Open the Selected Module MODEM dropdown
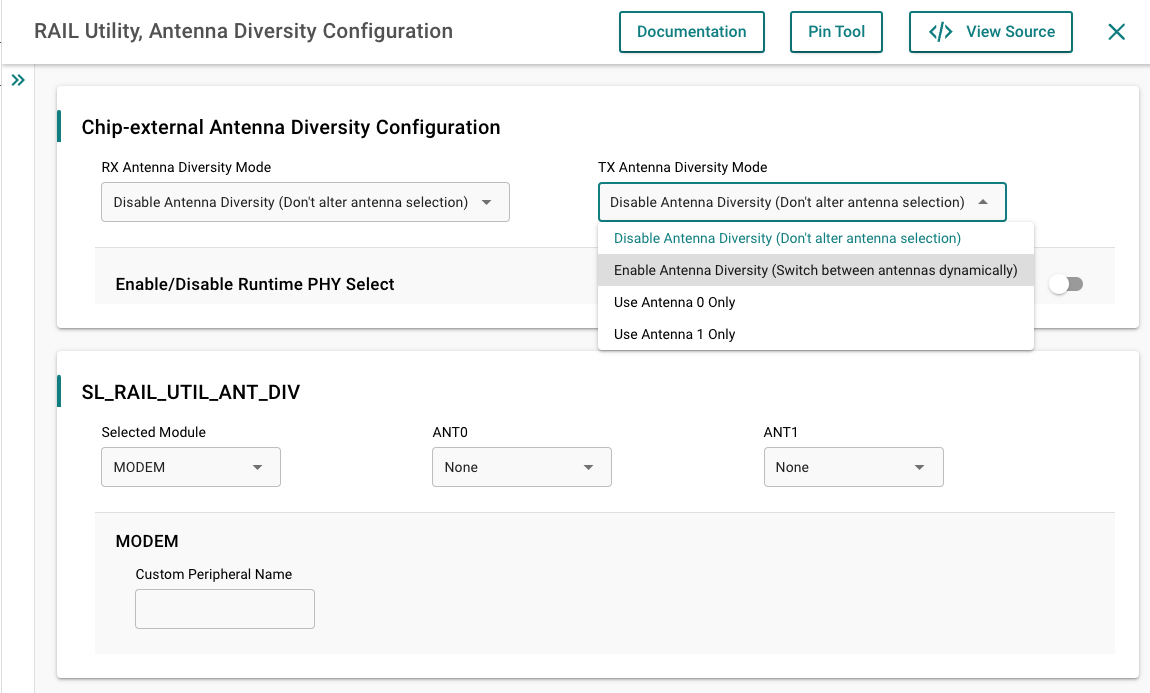1150x693 pixels. click(190, 467)
